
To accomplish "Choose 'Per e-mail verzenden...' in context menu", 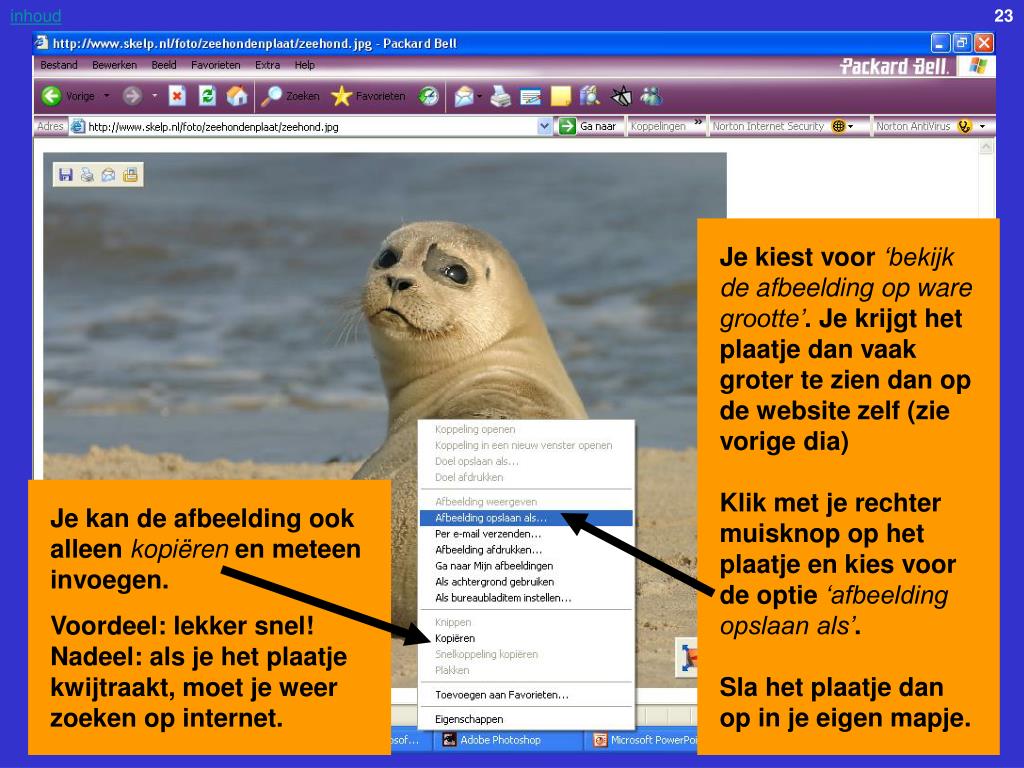I will [526, 534].
